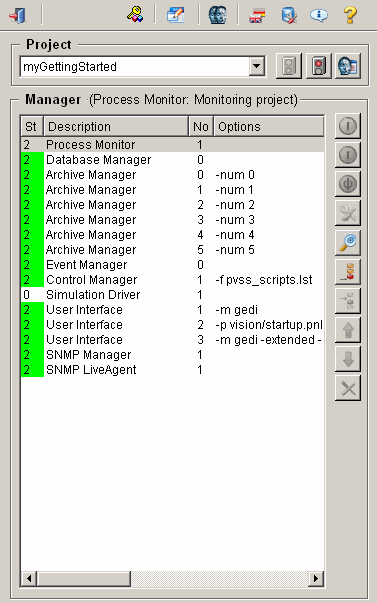Select User Interface with -extended option
Image resolution: width=377 pixels, height=603 pixels.
[x=172, y=340]
